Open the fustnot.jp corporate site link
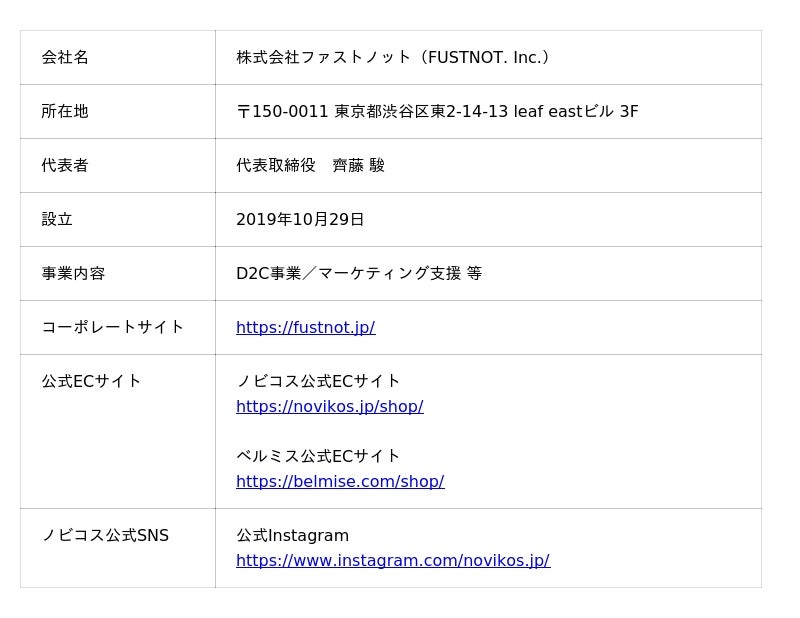 [x=305, y=328]
